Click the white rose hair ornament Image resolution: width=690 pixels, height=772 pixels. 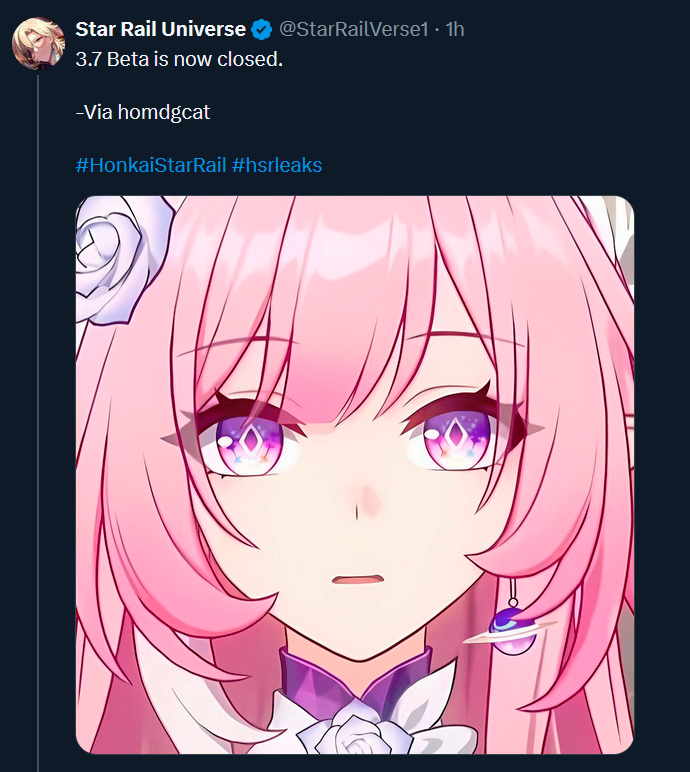121,258
